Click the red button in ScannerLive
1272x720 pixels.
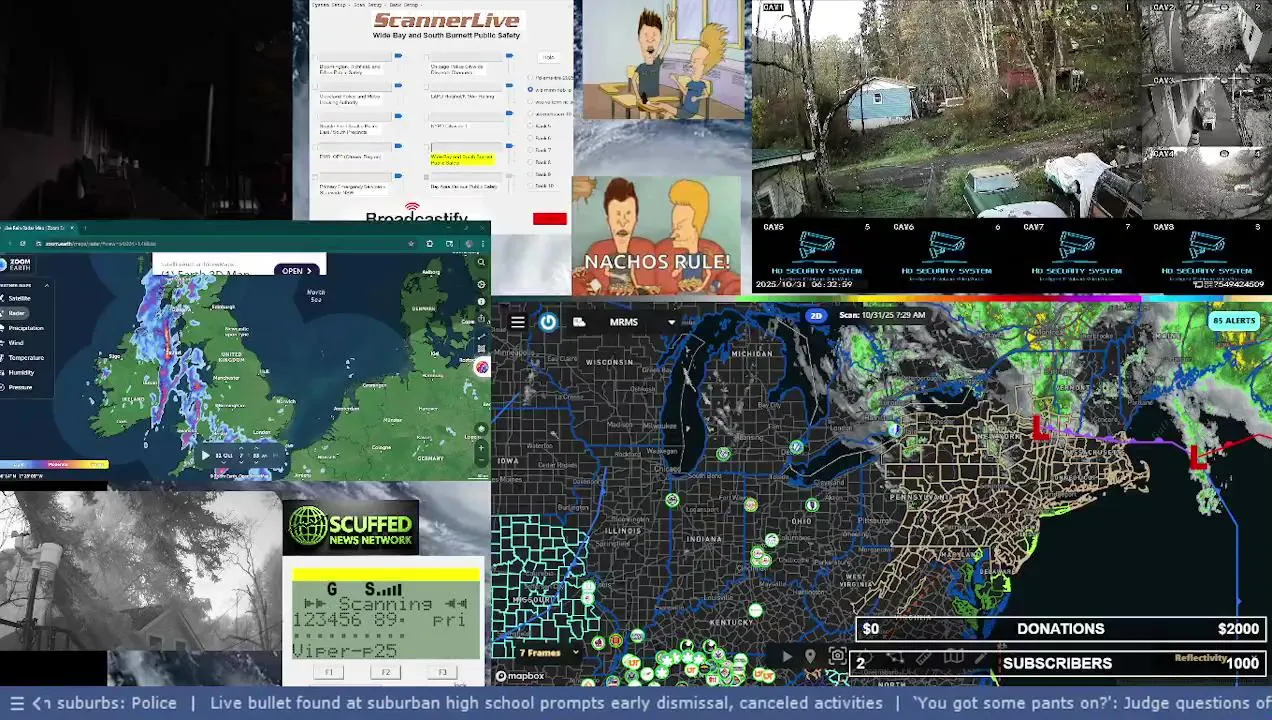(550, 218)
